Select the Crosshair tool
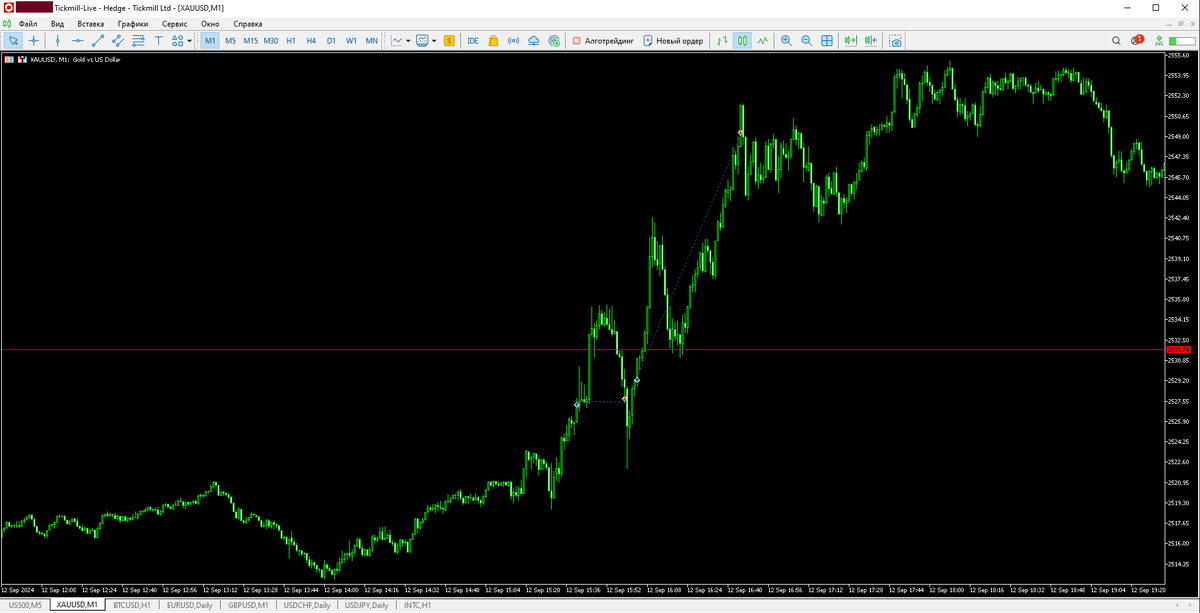This screenshot has height=613, width=1200. [x=32, y=40]
